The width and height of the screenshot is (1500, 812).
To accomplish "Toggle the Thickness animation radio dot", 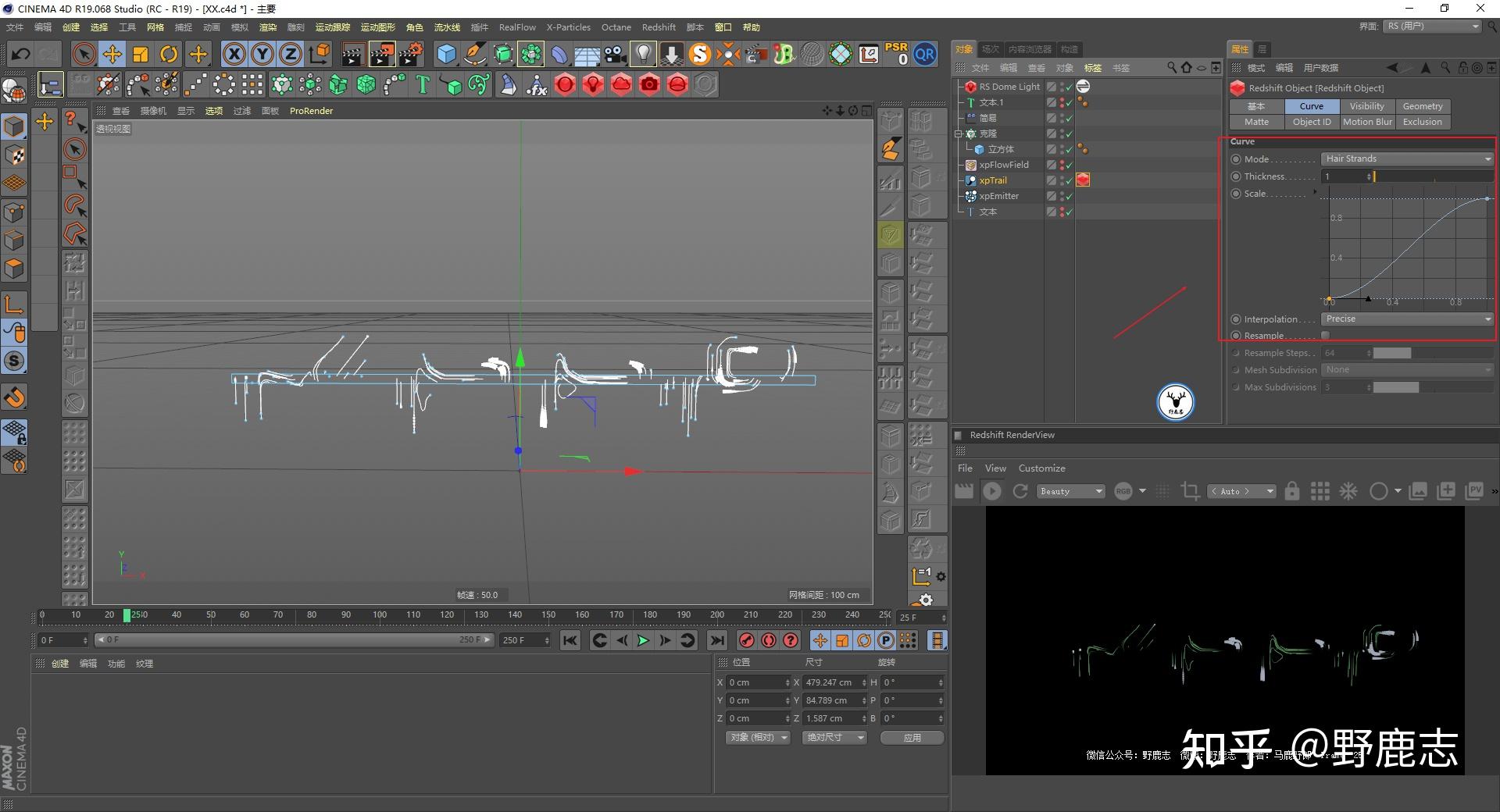I will tap(1236, 176).
